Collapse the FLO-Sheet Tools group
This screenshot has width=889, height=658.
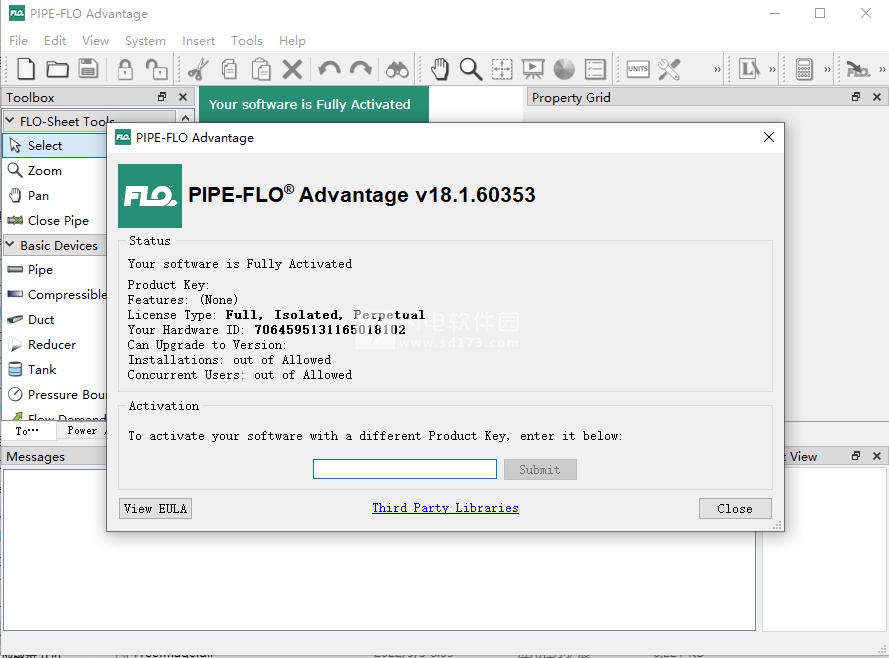coord(10,120)
